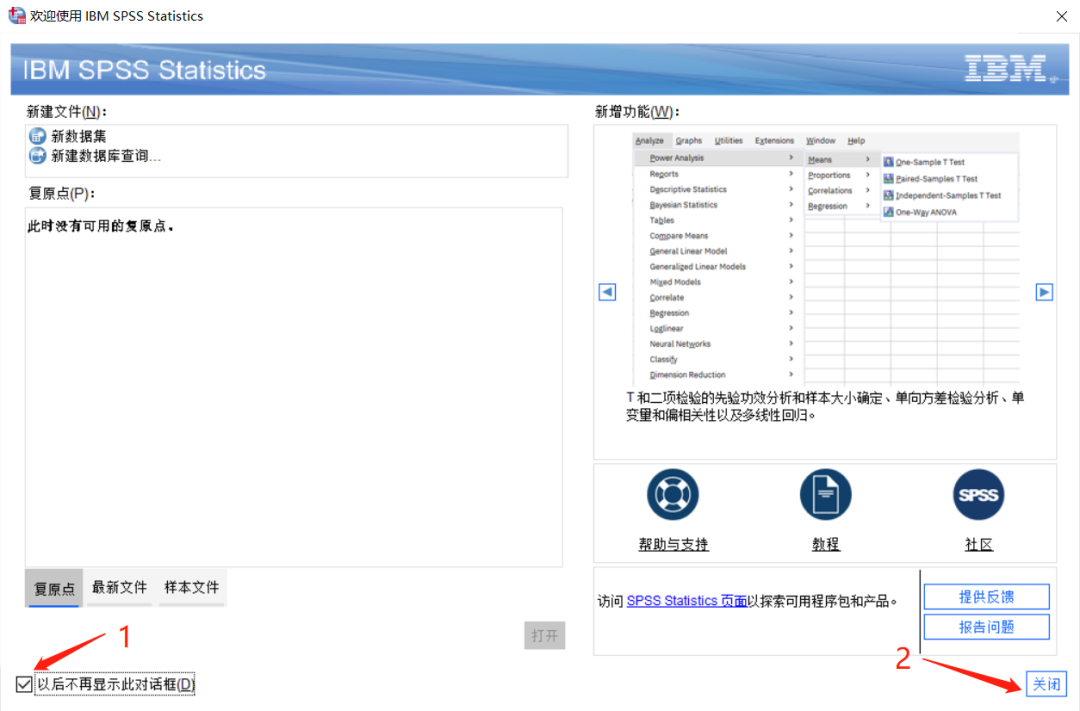Switch to the 最新文件 tab

tap(120, 587)
